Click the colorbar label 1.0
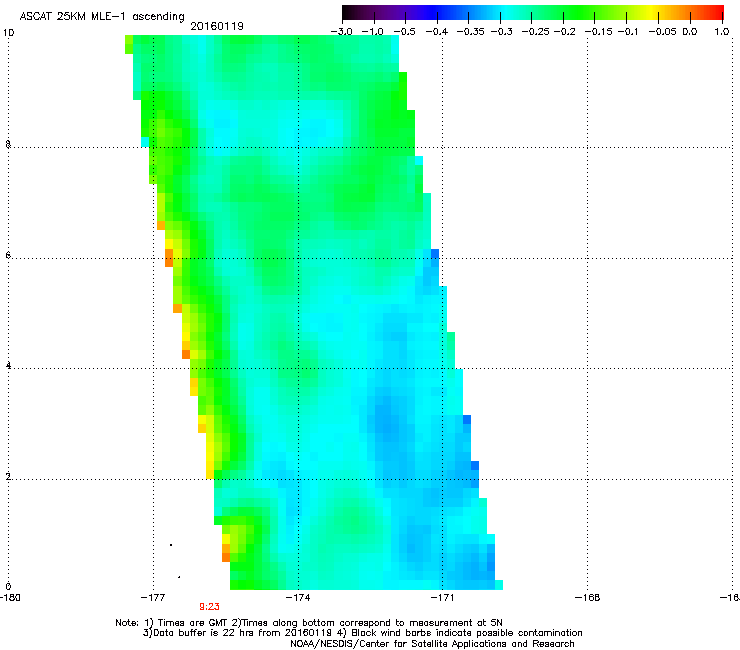This screenshot has height=650, width=740. point(722,32)
